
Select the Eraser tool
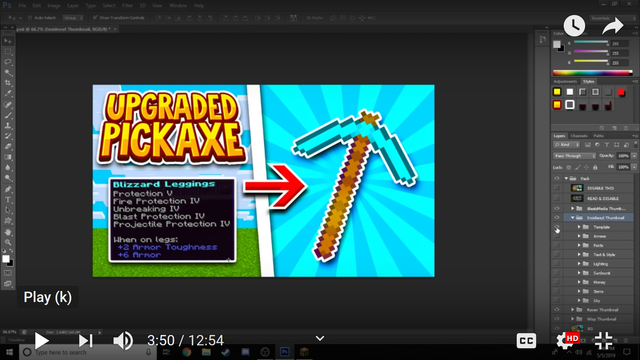click(x=8, y=147)
